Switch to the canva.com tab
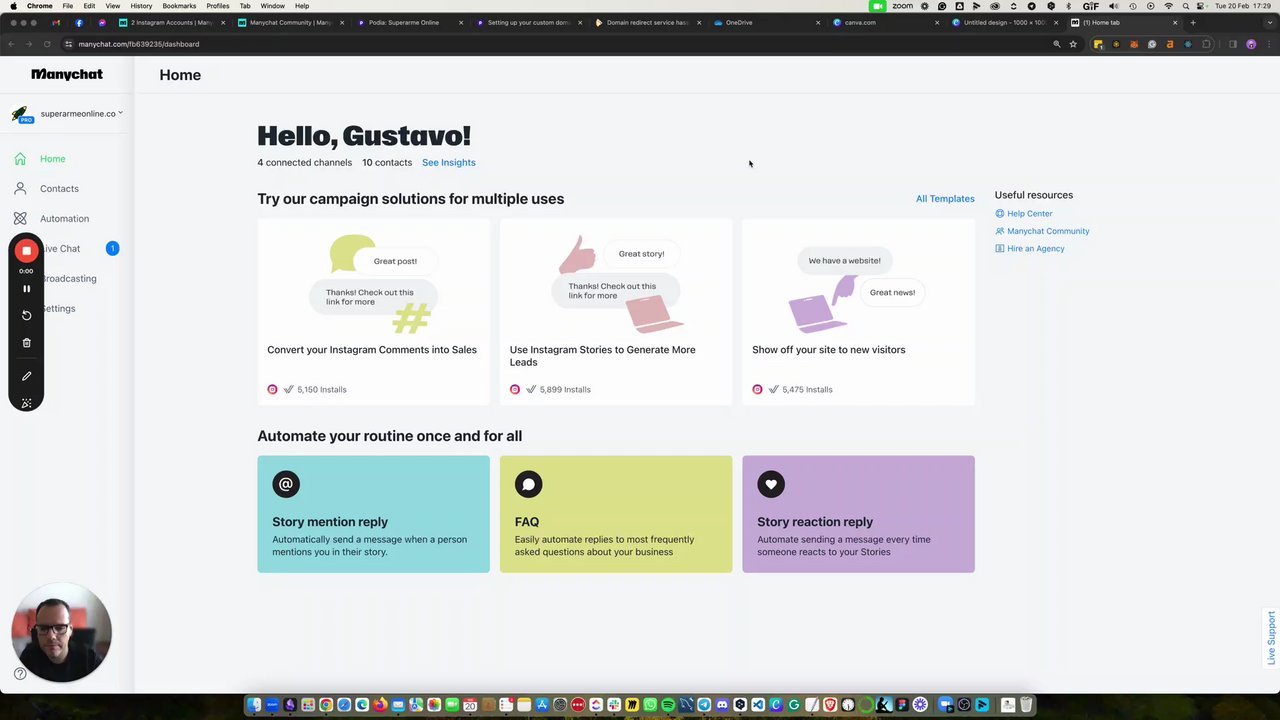This screenshot has height=720, width=1280. [884, 22]
